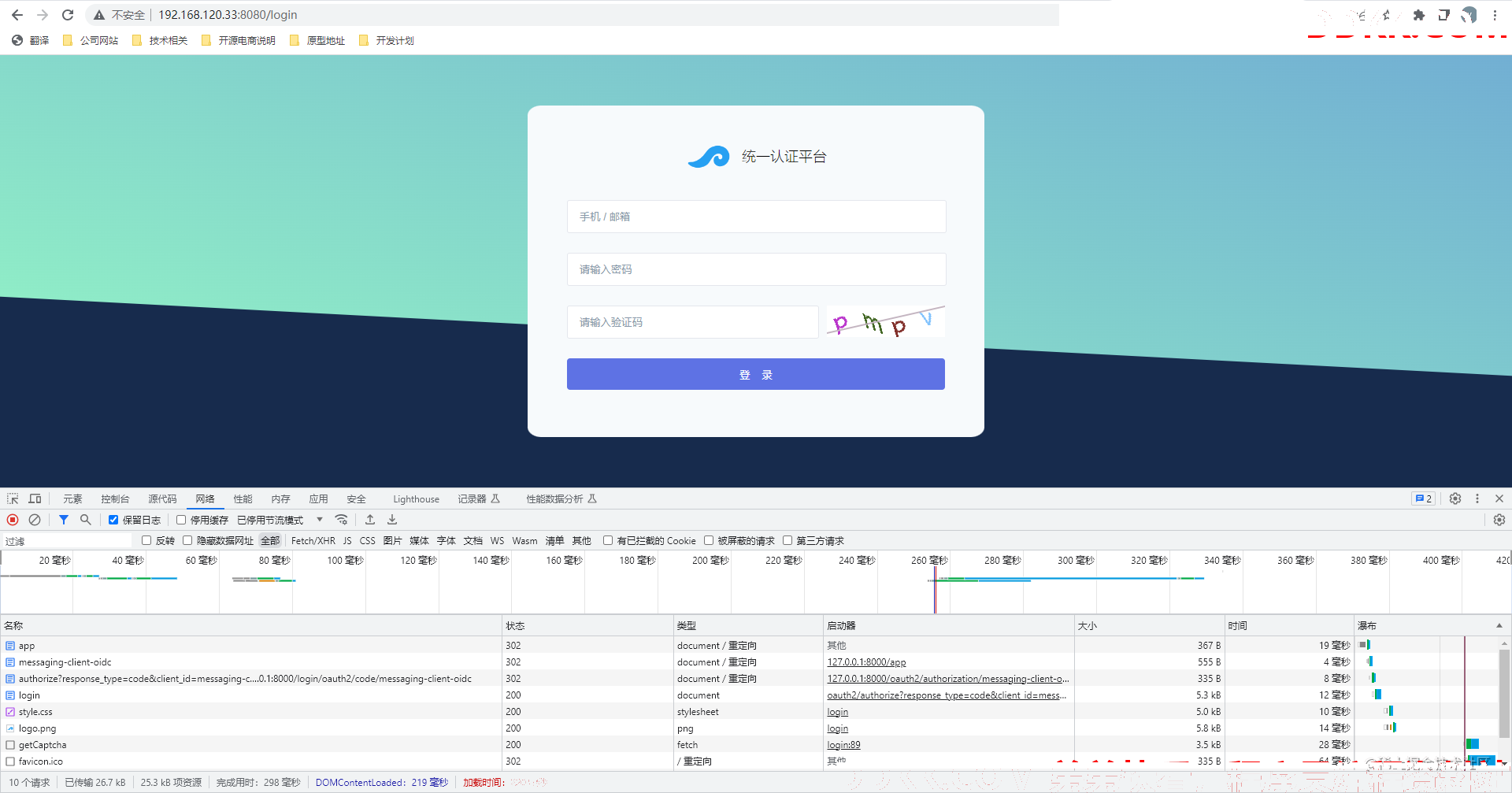This screenshot has width=1512, height=793.
Task: Focus the 过滤 filter text box
Action: tap(67, 541)
